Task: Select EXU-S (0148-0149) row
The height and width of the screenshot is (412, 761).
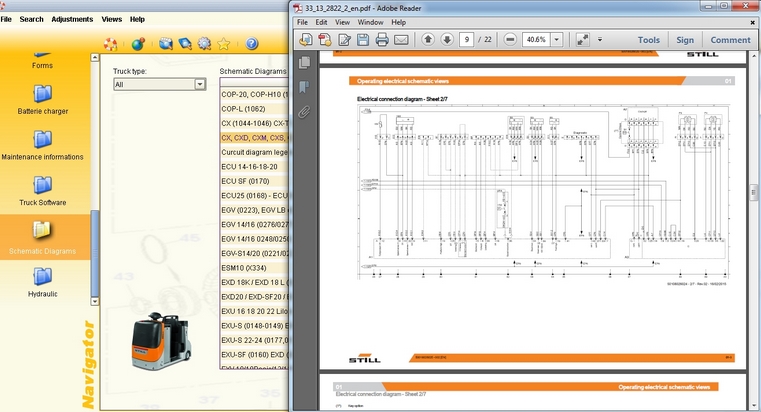Action: [x=254, y=326]
